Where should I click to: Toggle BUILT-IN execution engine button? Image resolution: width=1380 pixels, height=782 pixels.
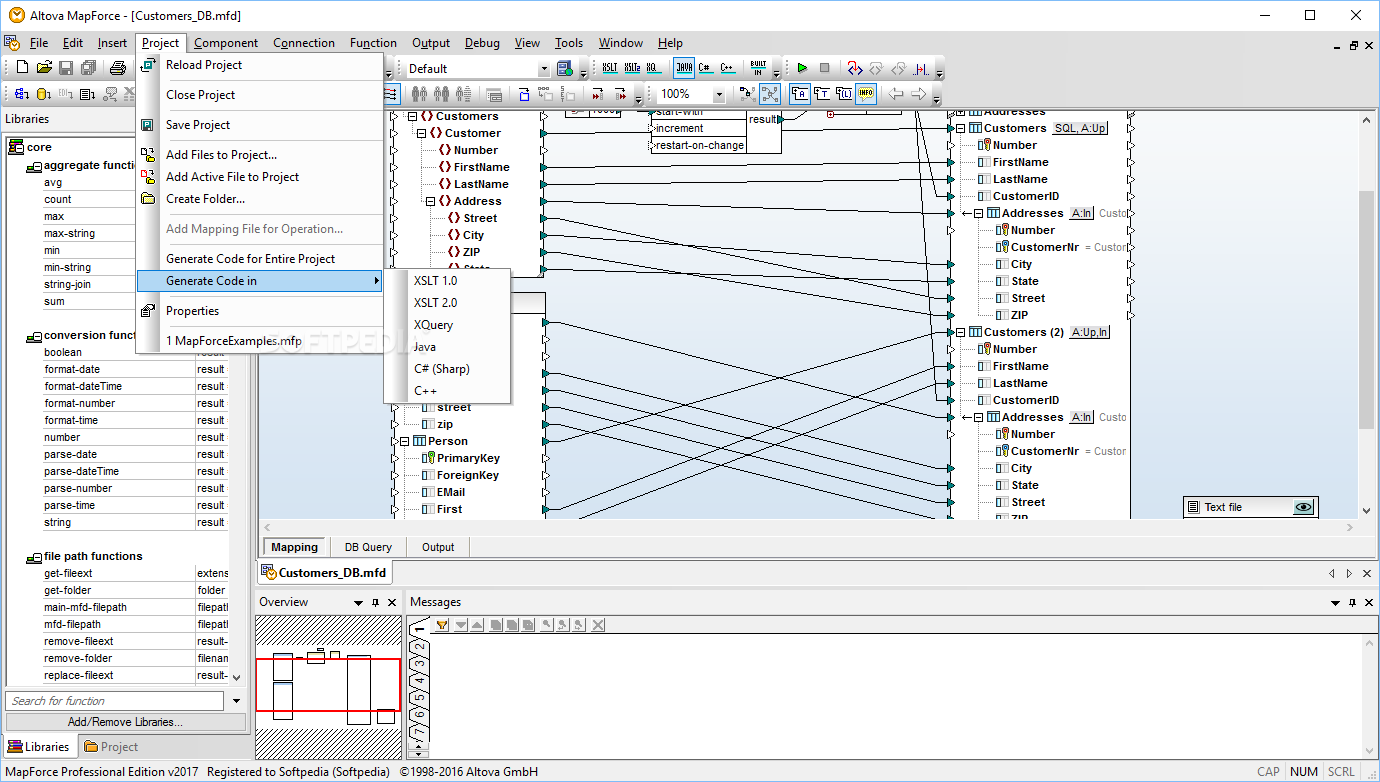click(759, 68)
